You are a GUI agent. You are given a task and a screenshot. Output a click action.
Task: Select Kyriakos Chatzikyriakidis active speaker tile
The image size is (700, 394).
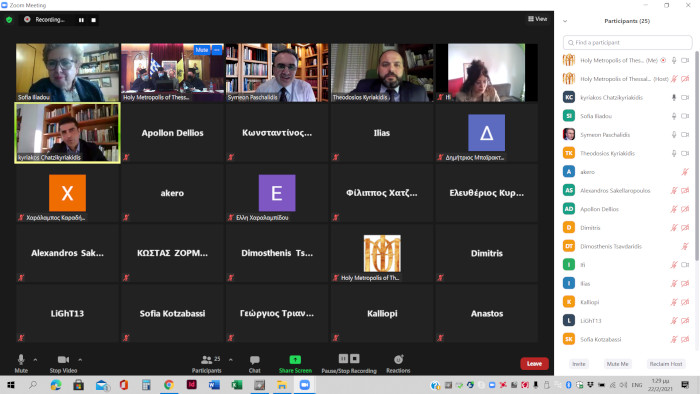click(67, 133)
